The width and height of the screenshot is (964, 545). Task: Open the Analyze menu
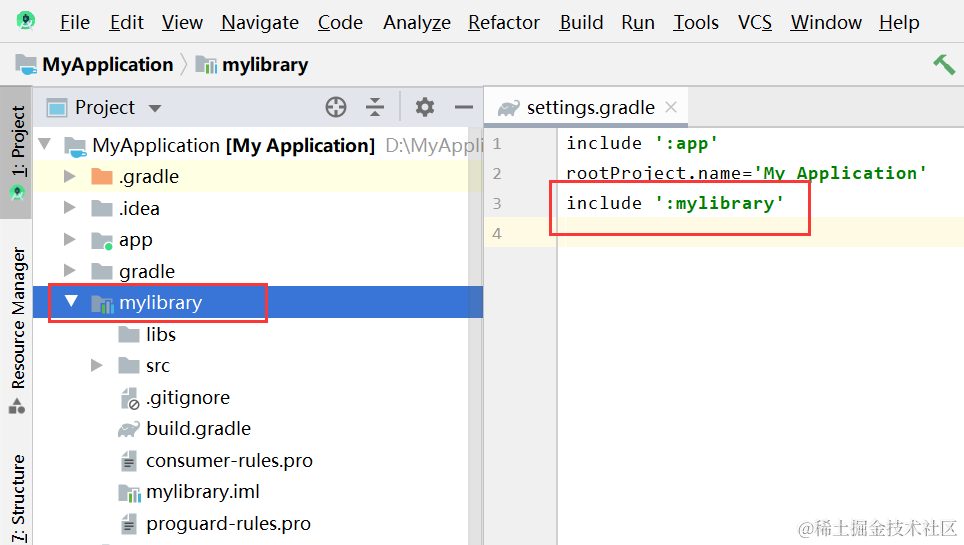pyautogui.click(x=417, y=23)
